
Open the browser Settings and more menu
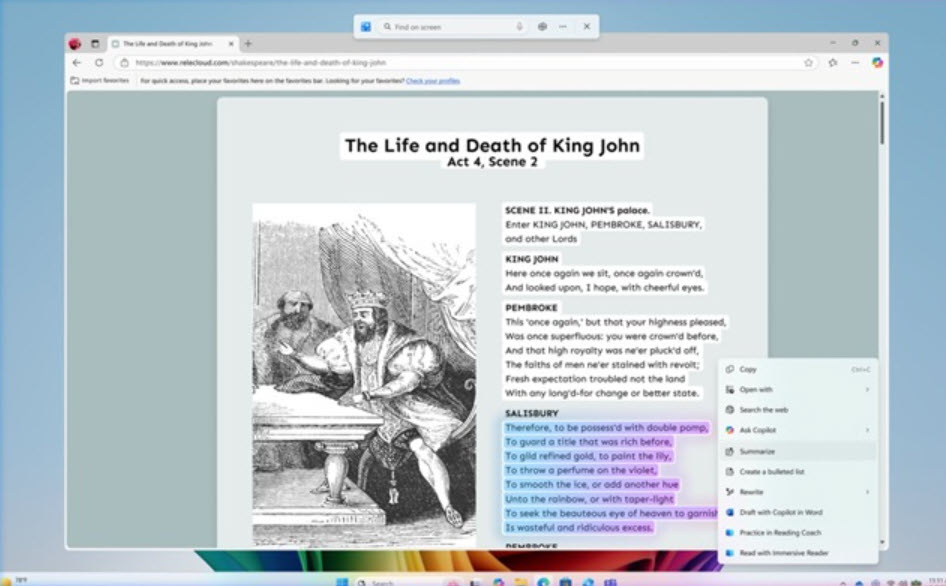[x=856, y=63]
